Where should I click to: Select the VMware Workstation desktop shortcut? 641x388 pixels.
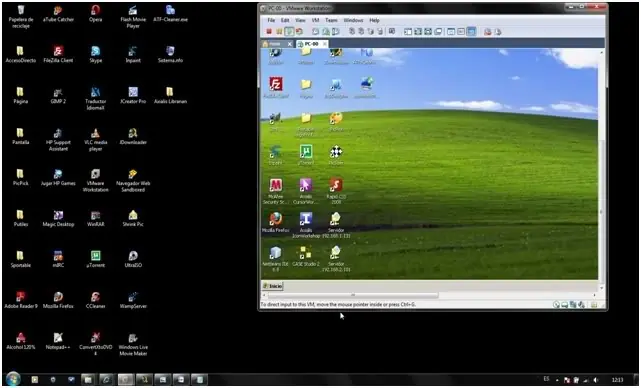click(95, 180)
